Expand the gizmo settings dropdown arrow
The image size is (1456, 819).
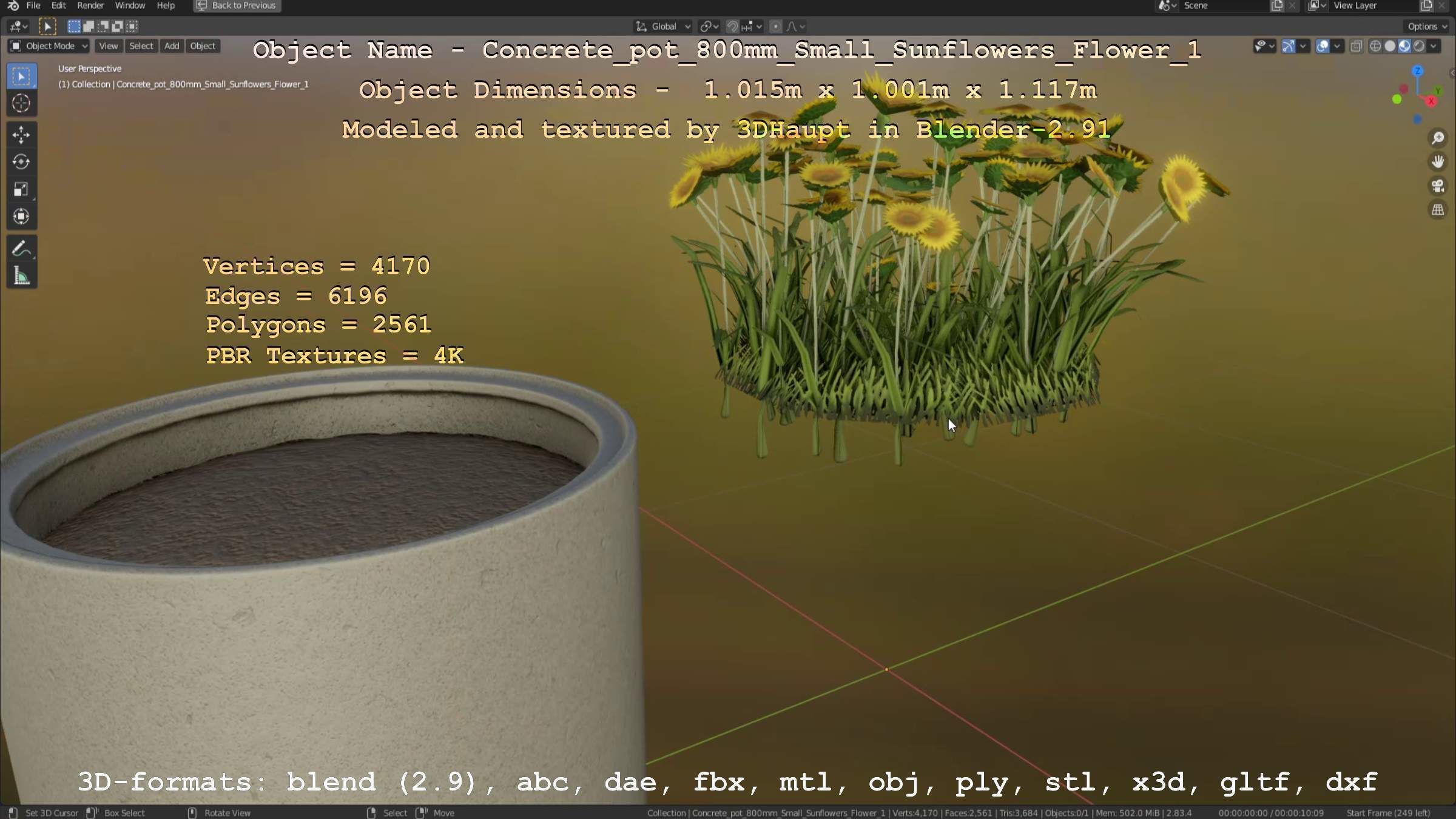[1303, 46]
